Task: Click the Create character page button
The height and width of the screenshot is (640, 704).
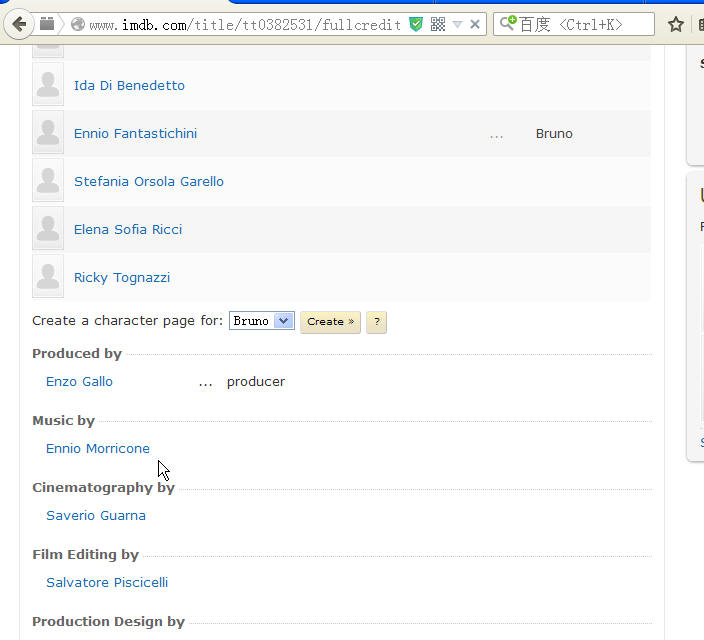Action: tap(330, 322)
